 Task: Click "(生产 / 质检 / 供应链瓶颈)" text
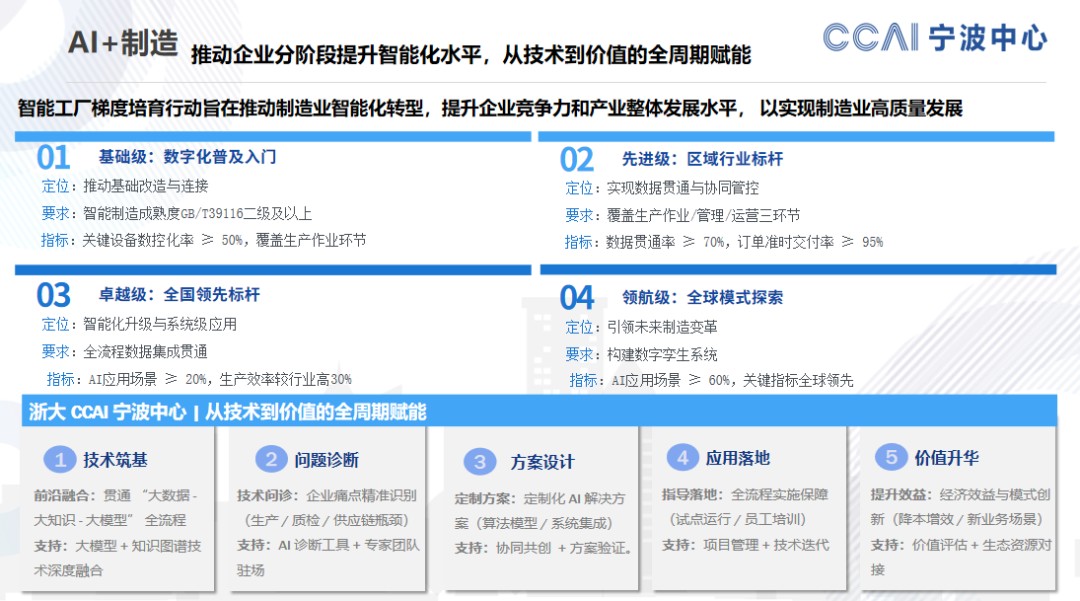(326, 520)
